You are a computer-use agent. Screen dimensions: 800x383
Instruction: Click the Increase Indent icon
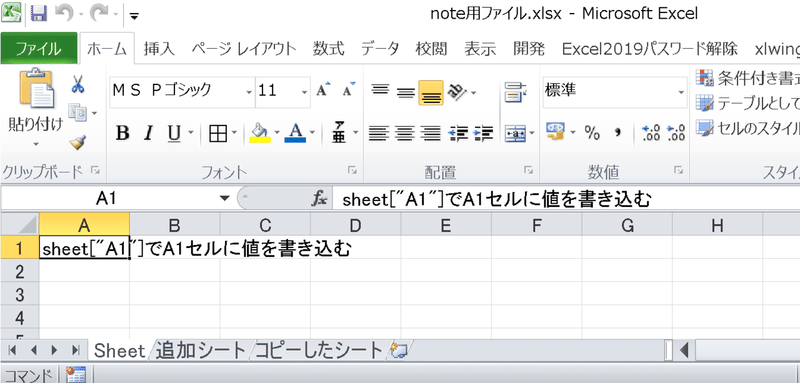pos(484,134)
